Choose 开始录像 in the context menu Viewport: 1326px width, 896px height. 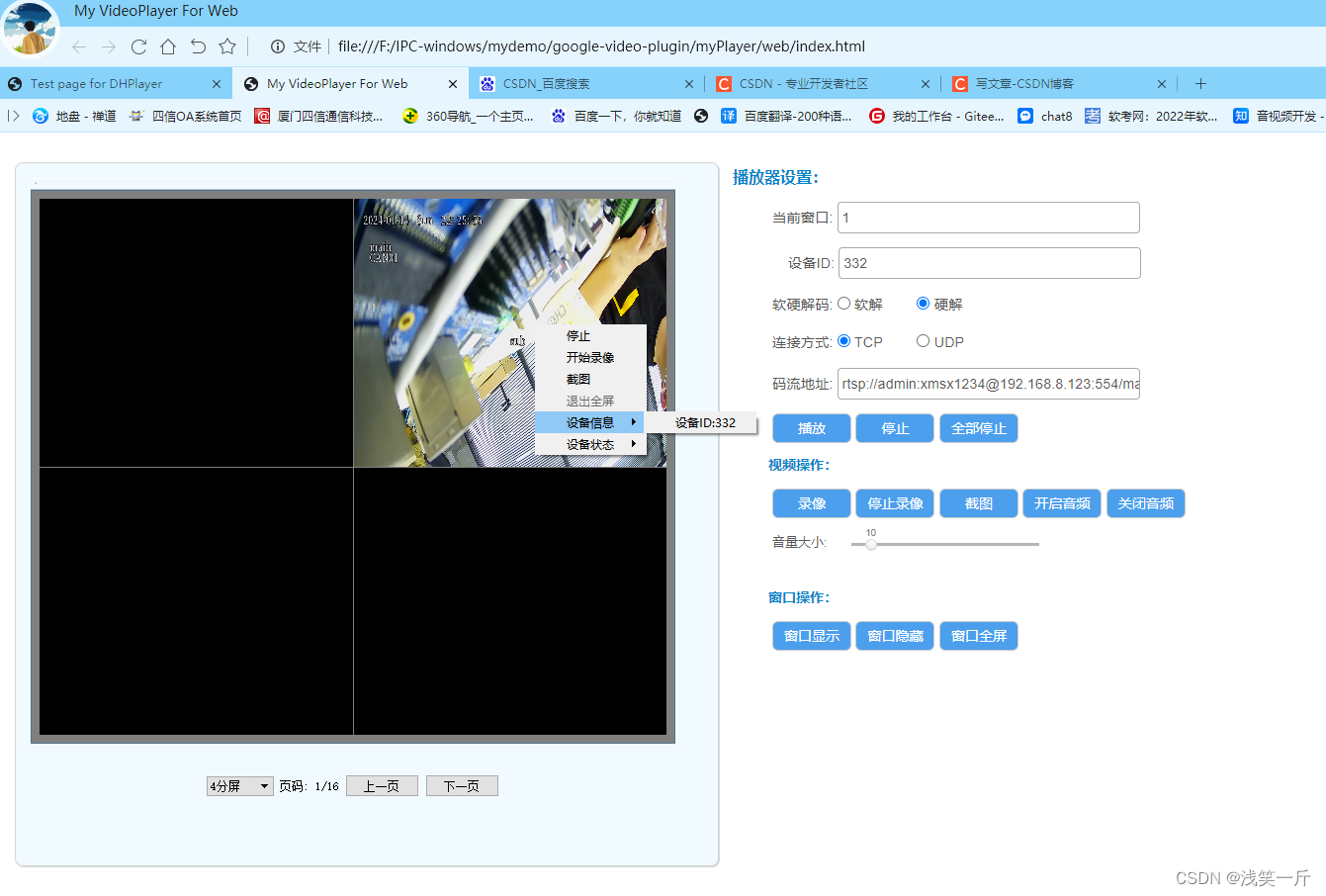point(590,358)
